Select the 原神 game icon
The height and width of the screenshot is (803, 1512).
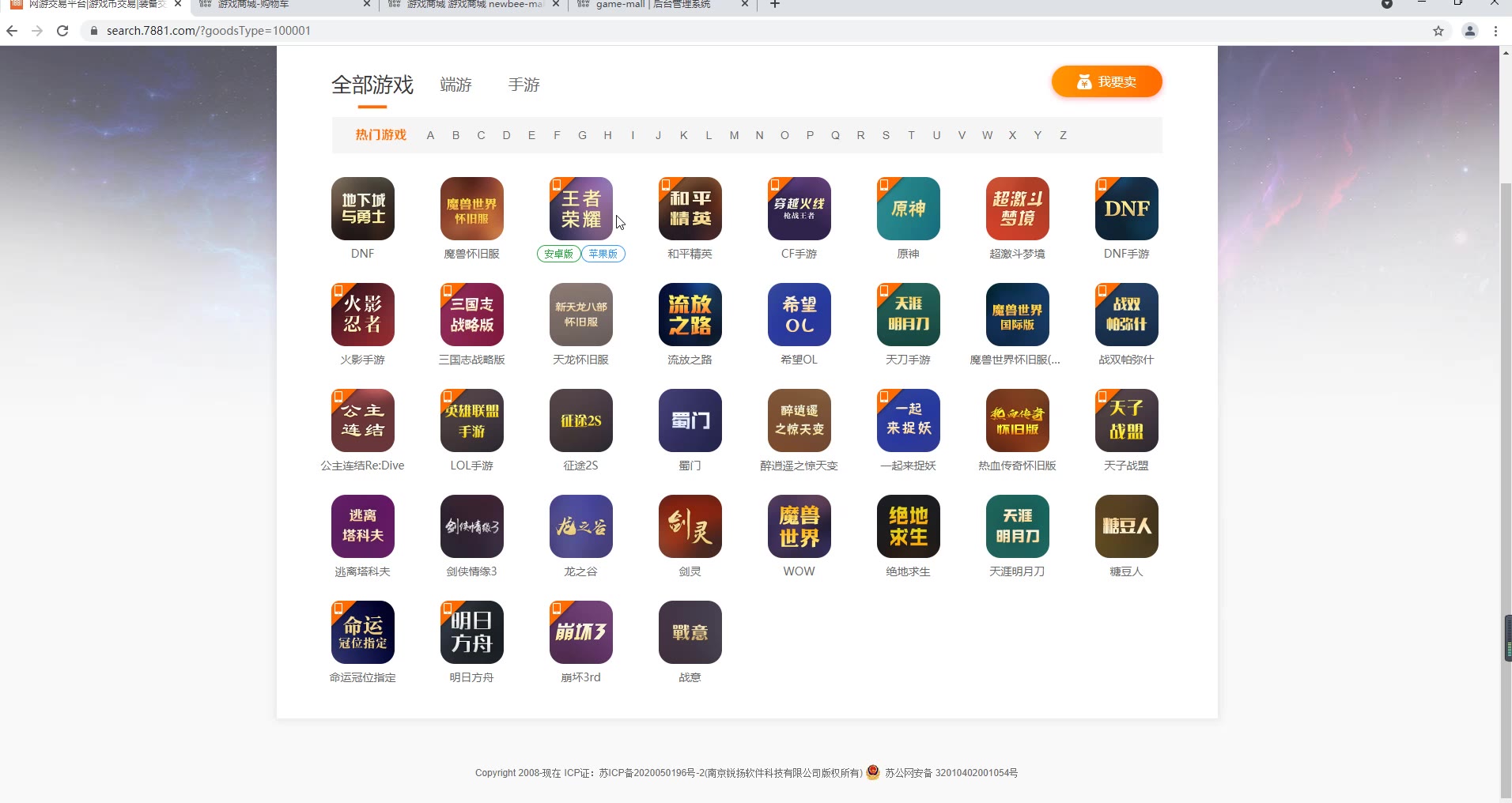909,209
